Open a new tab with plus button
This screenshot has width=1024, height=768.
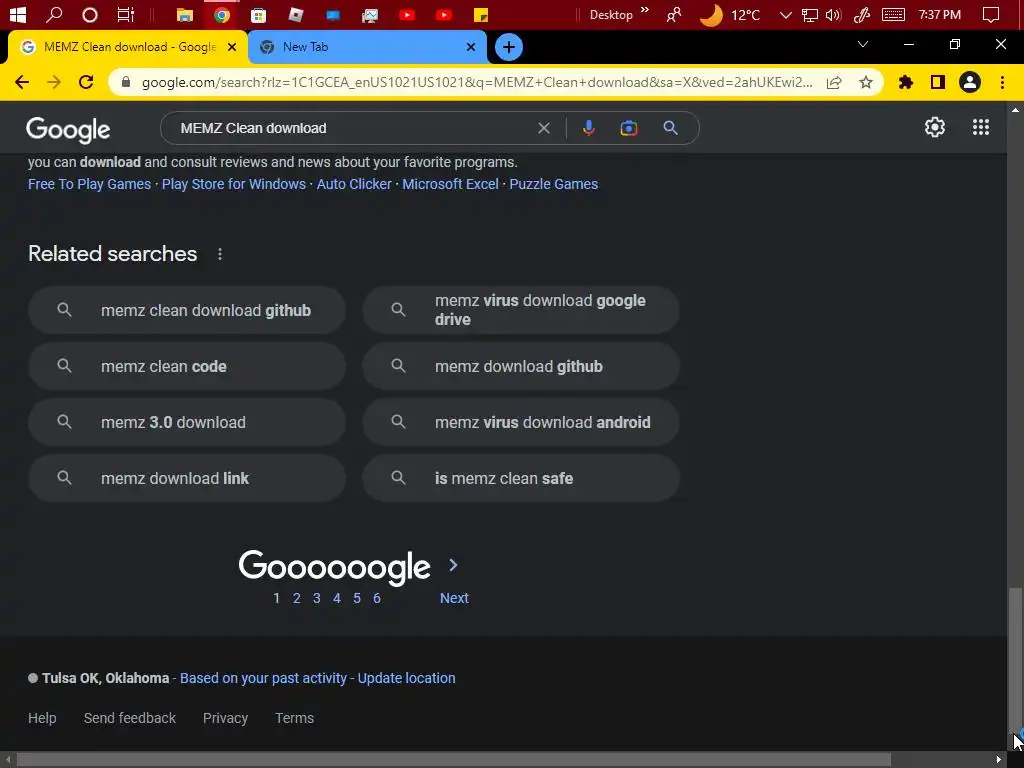point(509,47)
